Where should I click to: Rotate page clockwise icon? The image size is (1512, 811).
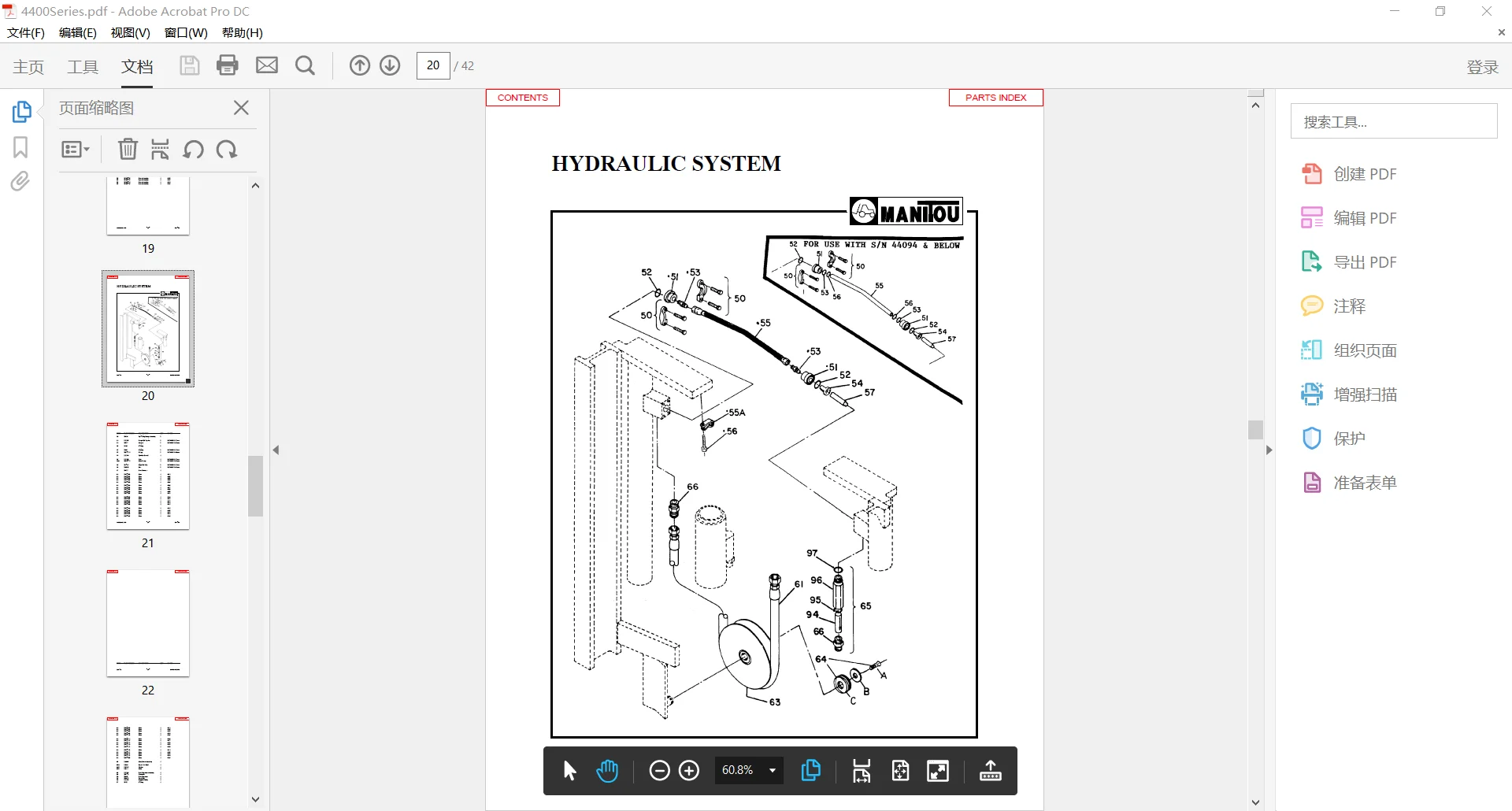[x=227, y=149]
